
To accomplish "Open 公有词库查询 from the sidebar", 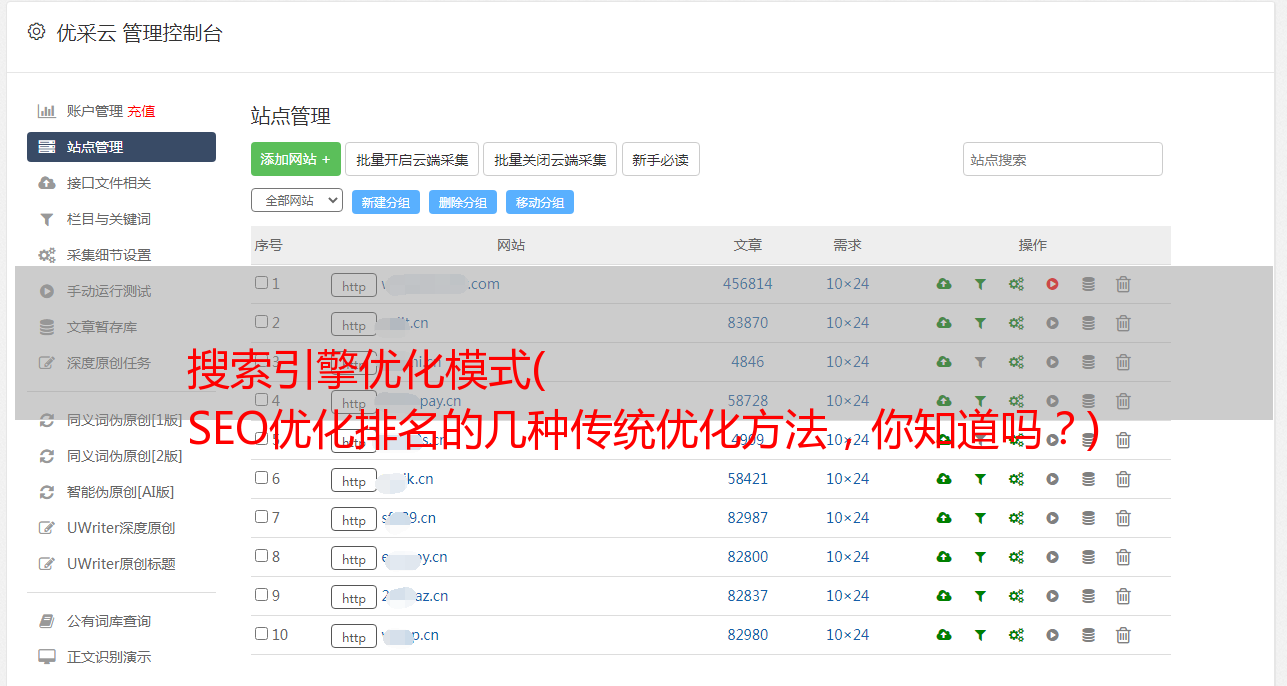I will point(109,621).
